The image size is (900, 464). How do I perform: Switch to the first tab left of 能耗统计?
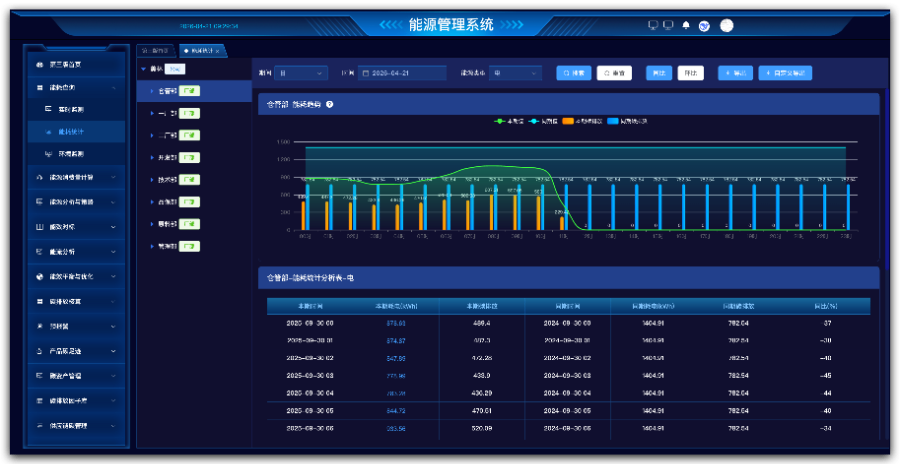point(156,51)
